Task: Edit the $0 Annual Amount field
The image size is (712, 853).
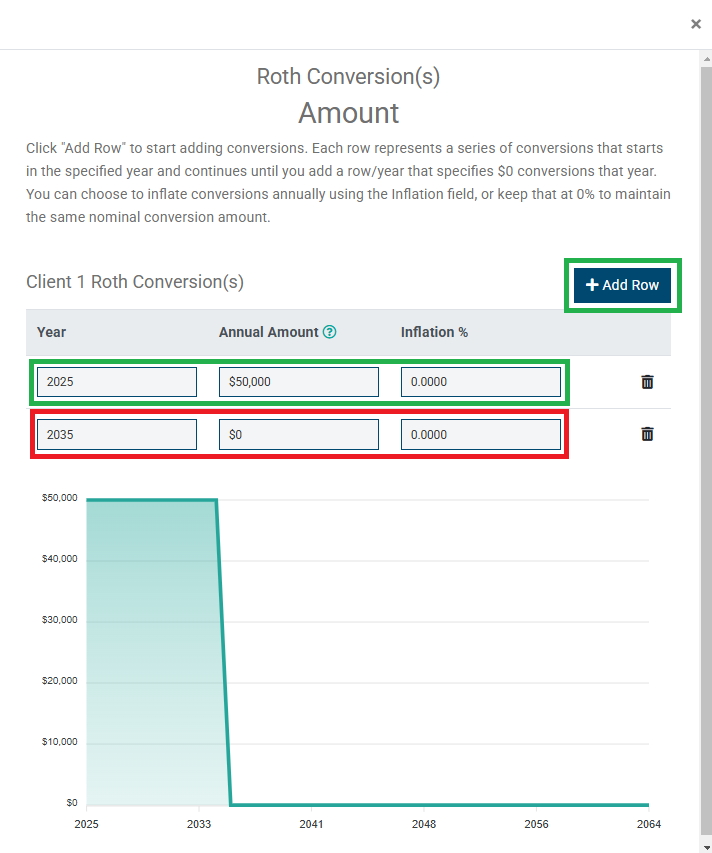Action: [299, 434]
